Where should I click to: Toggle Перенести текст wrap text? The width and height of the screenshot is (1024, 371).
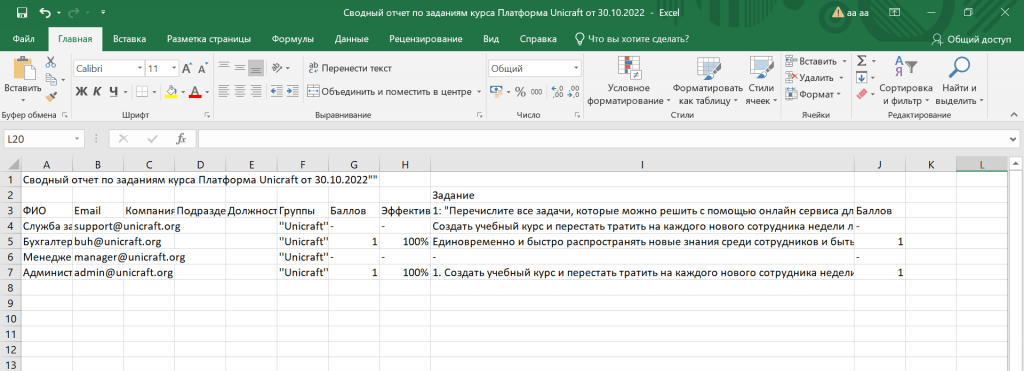349,68
